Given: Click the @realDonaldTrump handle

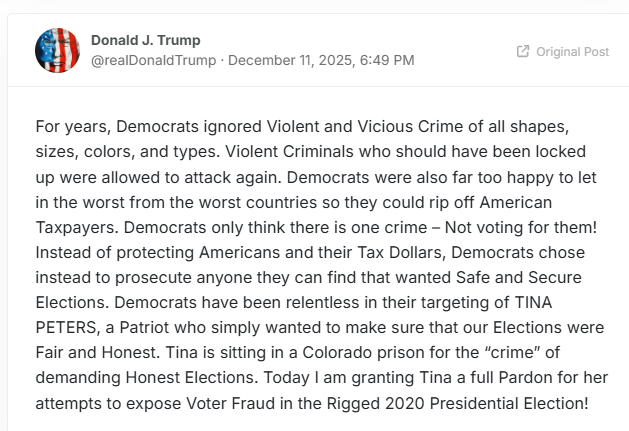Looking at the screenshot, I should pos(153,60).
